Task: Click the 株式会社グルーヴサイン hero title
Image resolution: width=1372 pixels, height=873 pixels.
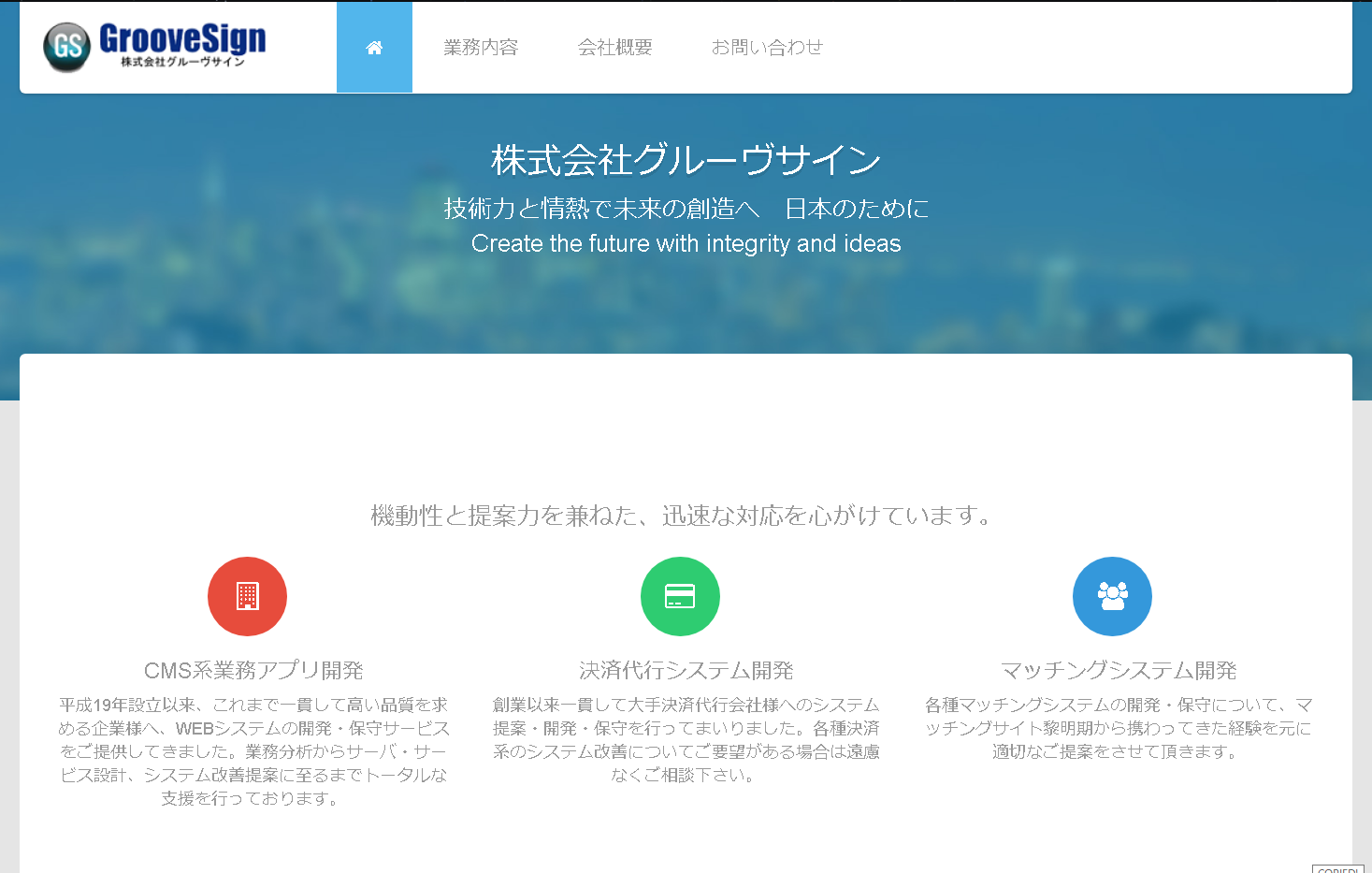Action: click(686, 160)
